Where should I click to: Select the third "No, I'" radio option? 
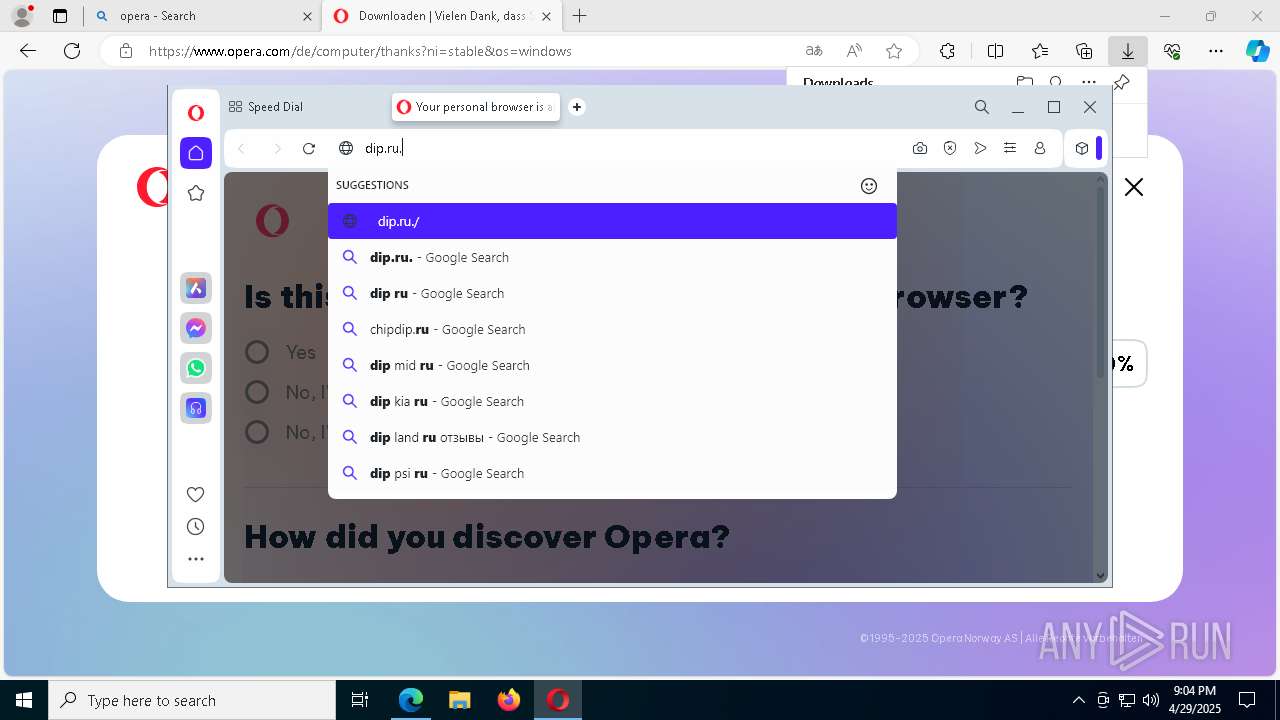[x=257, y=432]
